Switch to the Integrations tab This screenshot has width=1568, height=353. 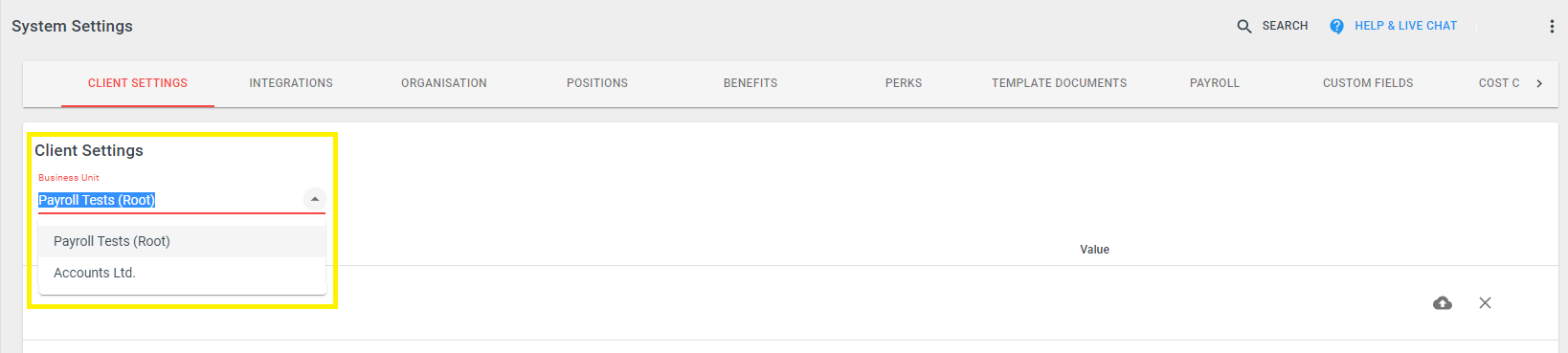(x=291, y=83)
